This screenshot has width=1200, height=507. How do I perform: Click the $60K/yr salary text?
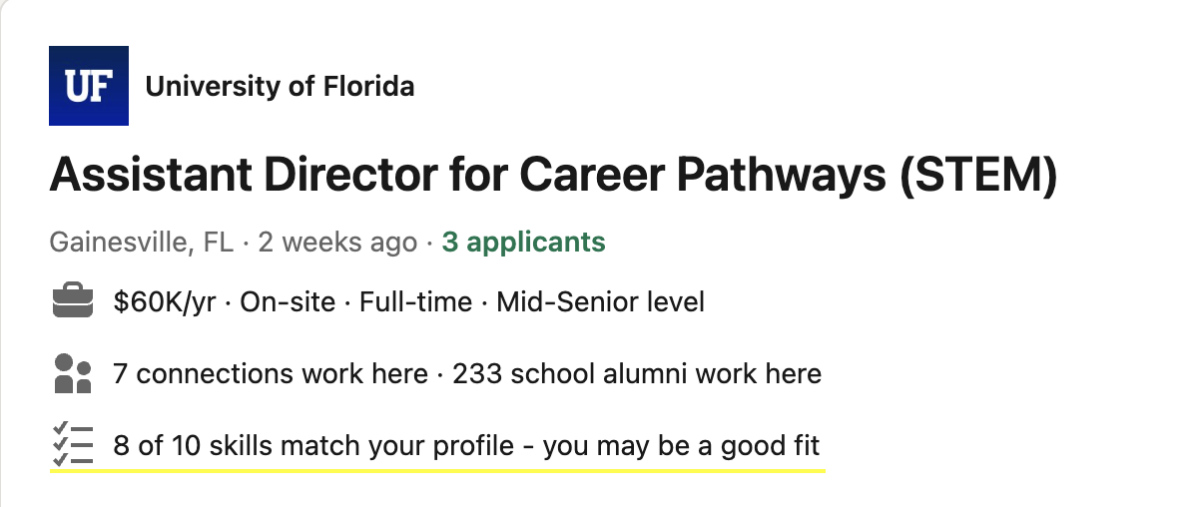pos(165,301)
